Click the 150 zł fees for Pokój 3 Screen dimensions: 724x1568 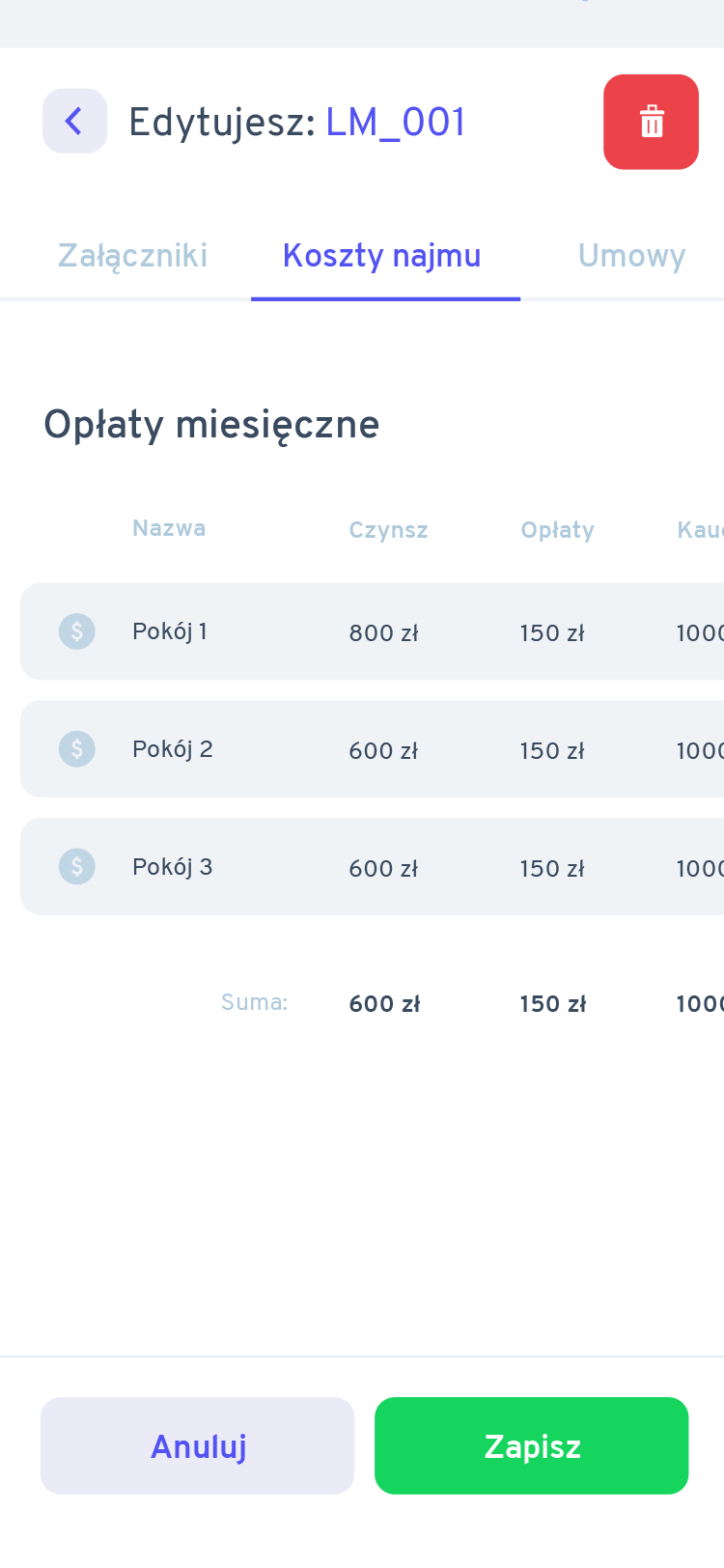tap(552, 869)
